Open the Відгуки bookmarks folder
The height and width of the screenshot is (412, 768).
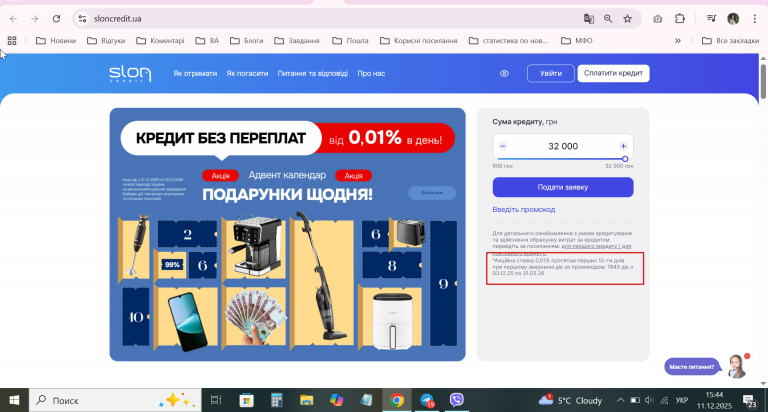(106, 41)
